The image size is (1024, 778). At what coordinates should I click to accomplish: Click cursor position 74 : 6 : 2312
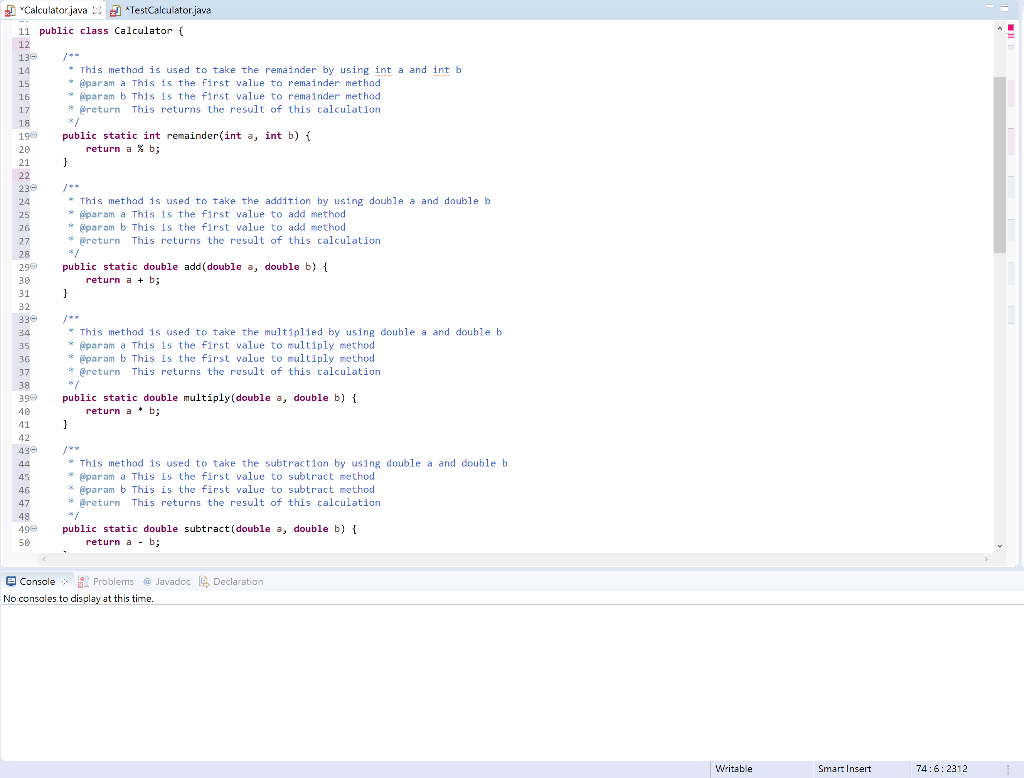942,769
